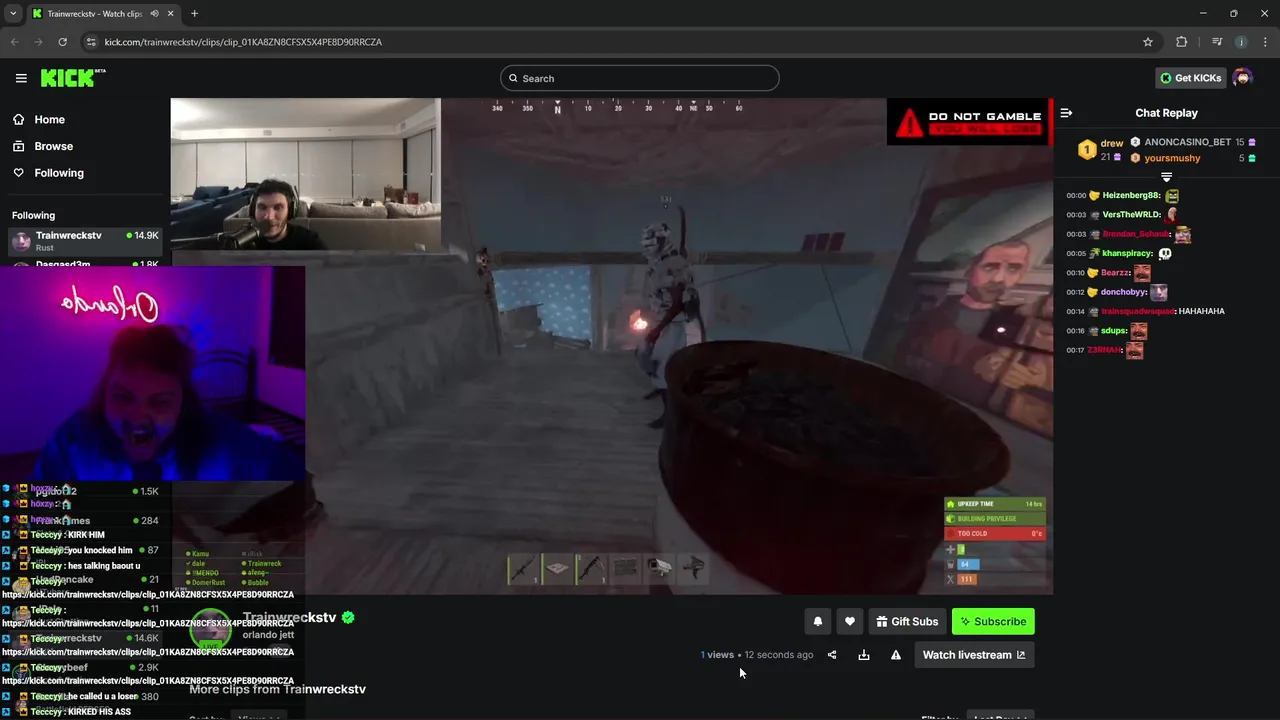Click the Search input field
The height and width of the screenshot is (720, 1280).
click(640, 78)
